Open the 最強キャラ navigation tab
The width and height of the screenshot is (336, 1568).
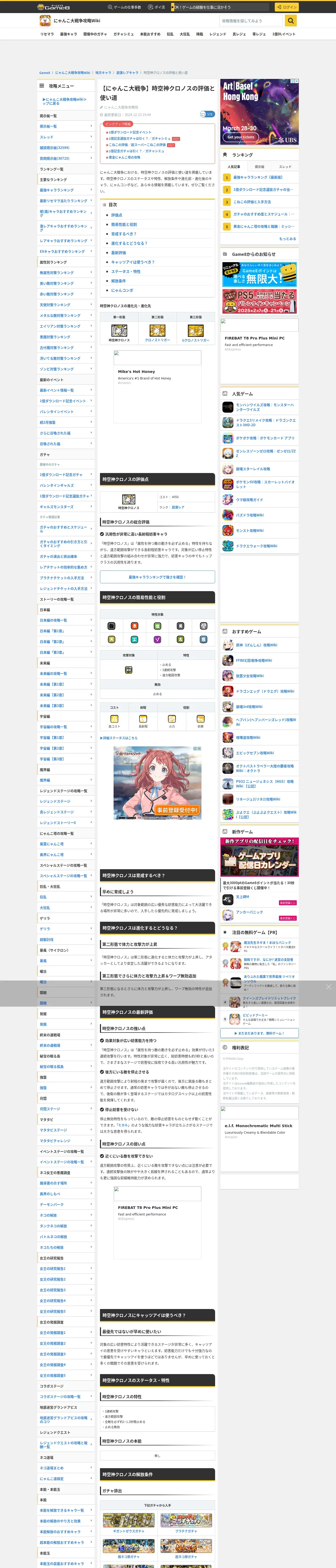pos(68,34)
